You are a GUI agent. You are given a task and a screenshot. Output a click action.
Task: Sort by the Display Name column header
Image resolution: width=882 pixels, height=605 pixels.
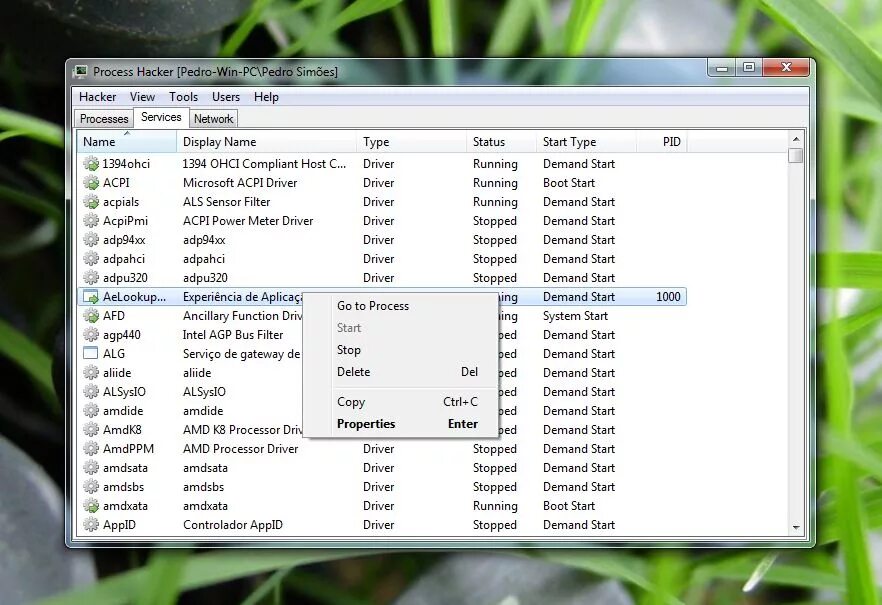267,142
